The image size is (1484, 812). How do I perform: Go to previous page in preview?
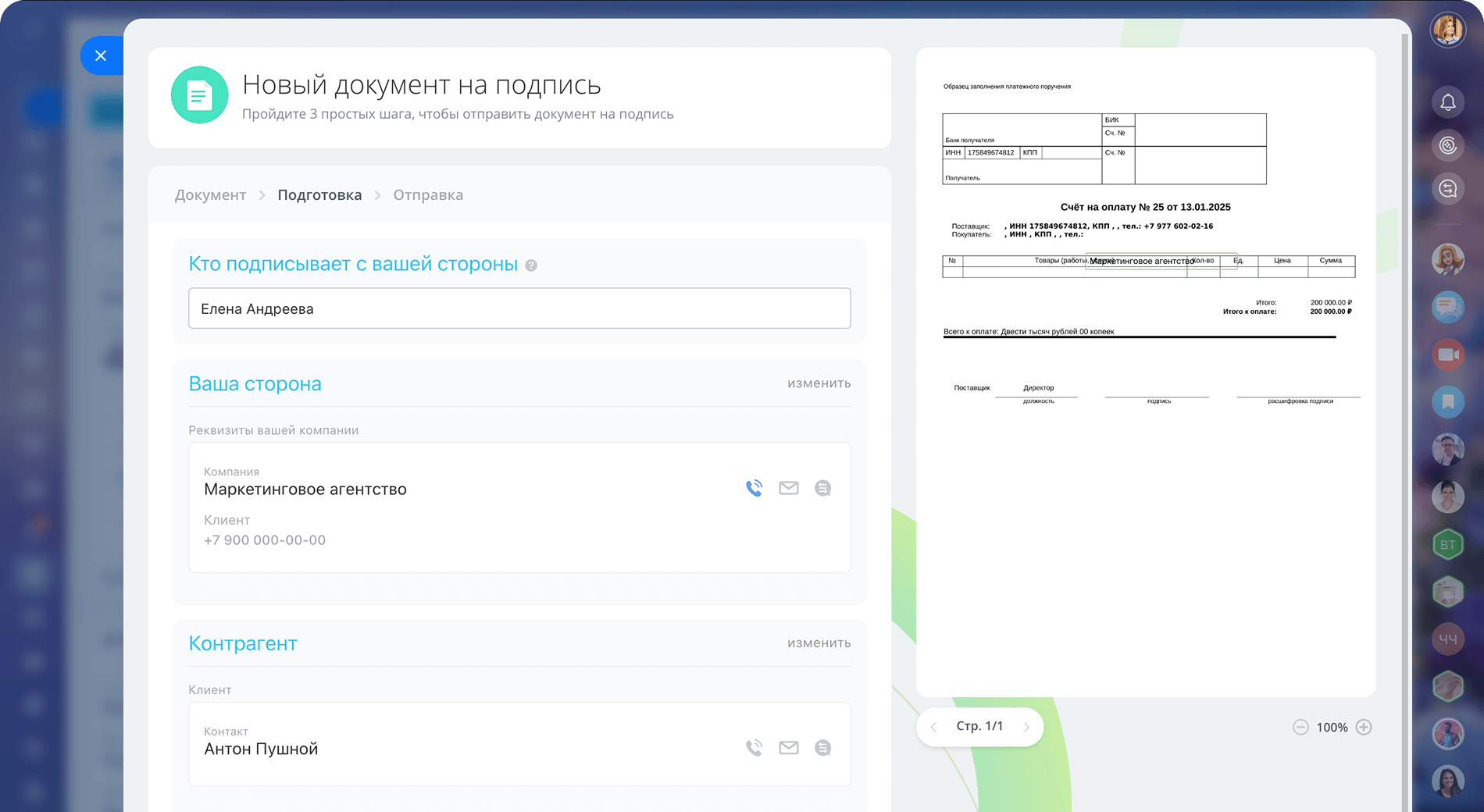(933, 727)
